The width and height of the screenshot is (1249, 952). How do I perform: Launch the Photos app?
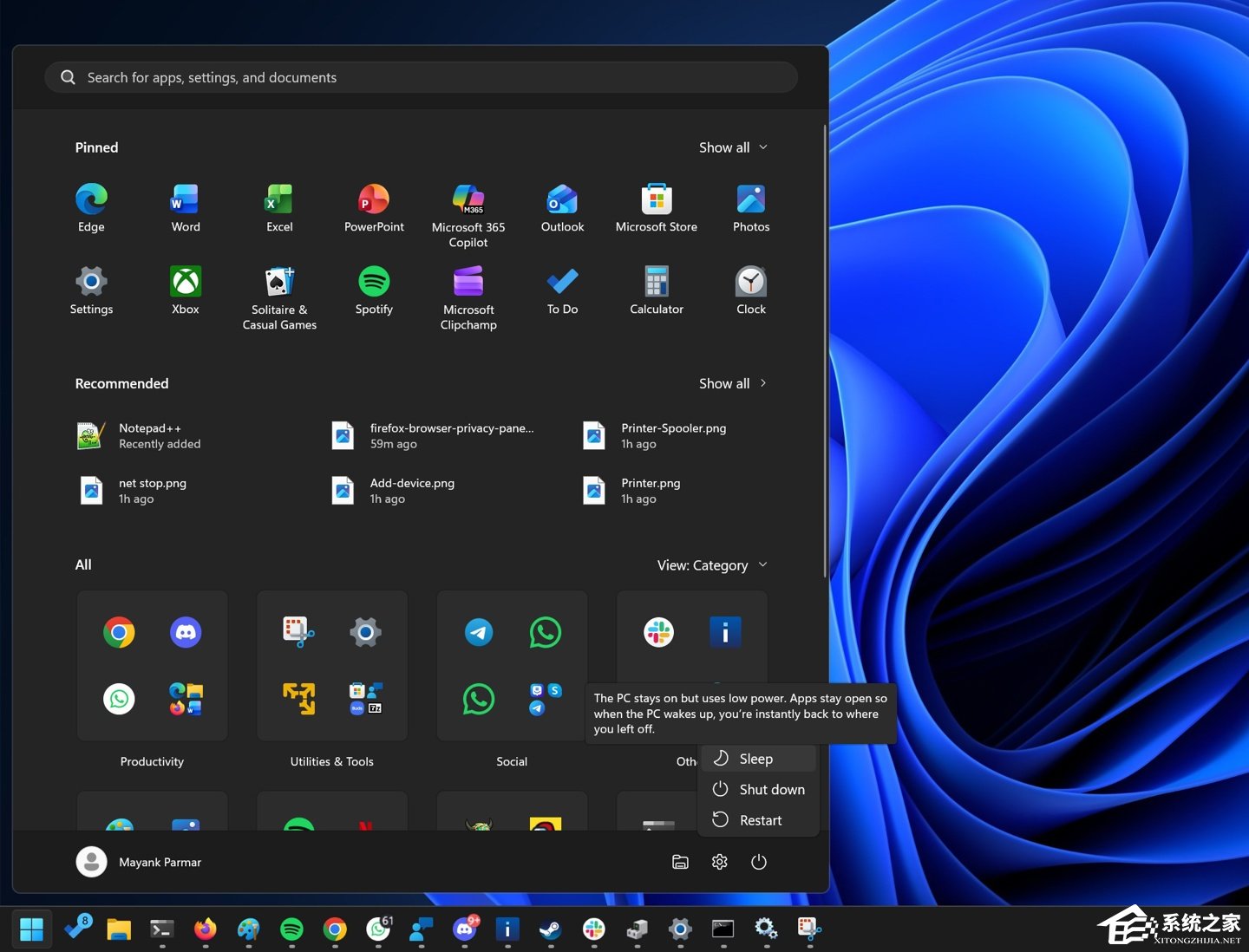751,208
